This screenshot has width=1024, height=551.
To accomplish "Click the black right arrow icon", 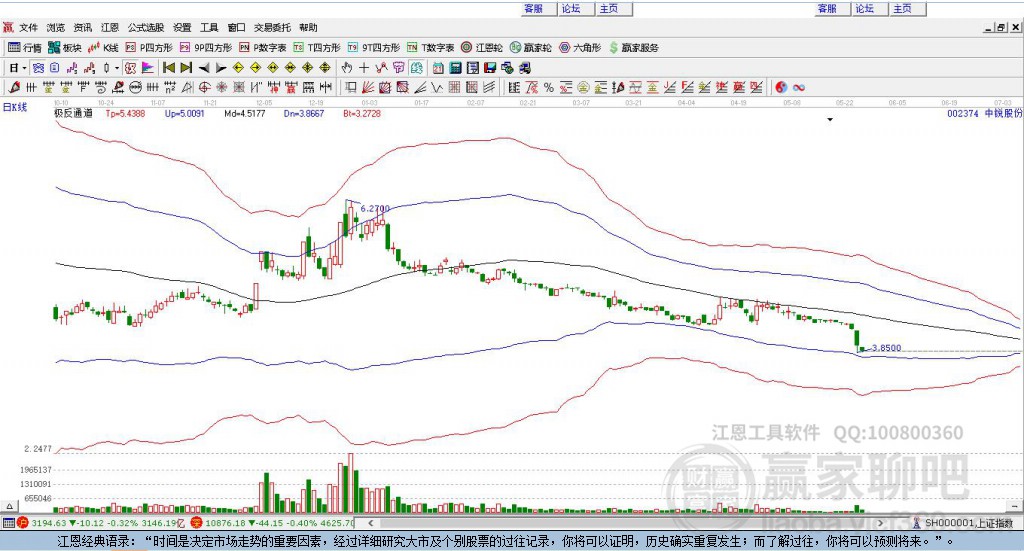I will (x=221, y=68).
